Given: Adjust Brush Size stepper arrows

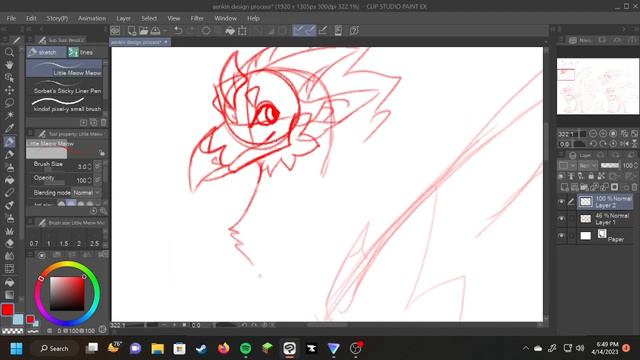Looking at the screenshot, I should tap(89, 167).
